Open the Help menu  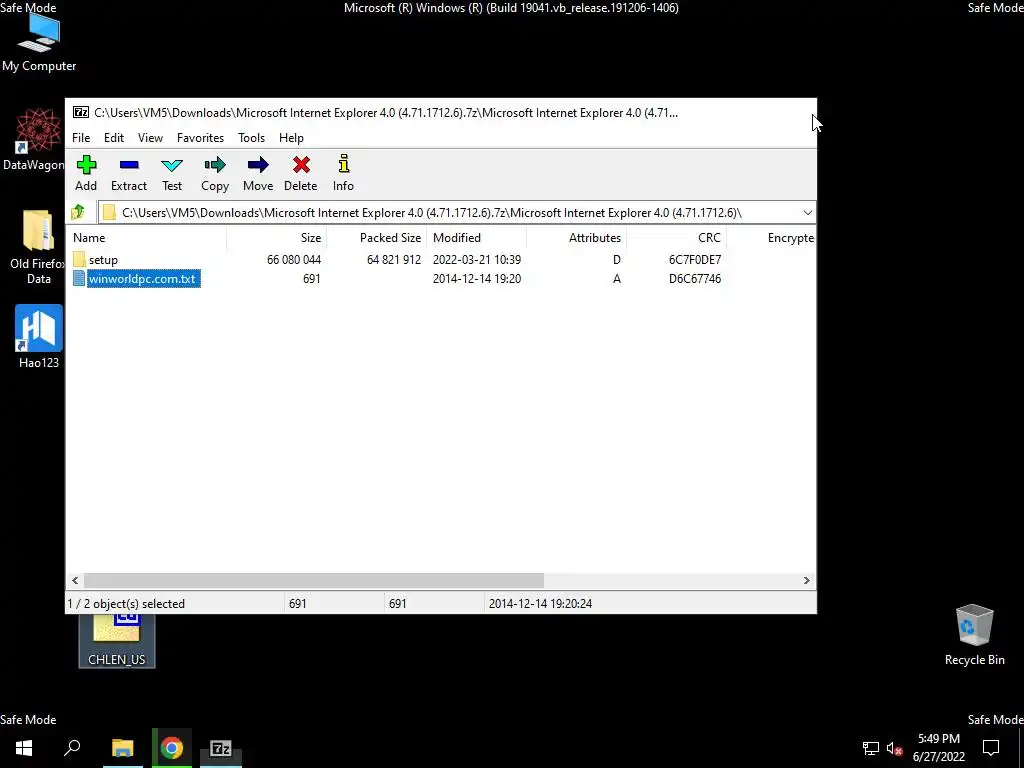(291, 138)
